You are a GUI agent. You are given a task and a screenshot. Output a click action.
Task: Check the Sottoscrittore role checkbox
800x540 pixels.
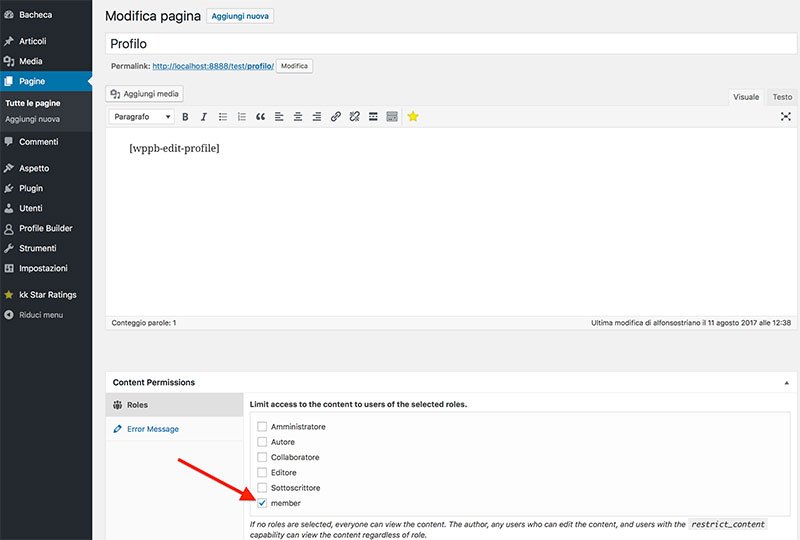pyautogui.click(x=262, y=487)
